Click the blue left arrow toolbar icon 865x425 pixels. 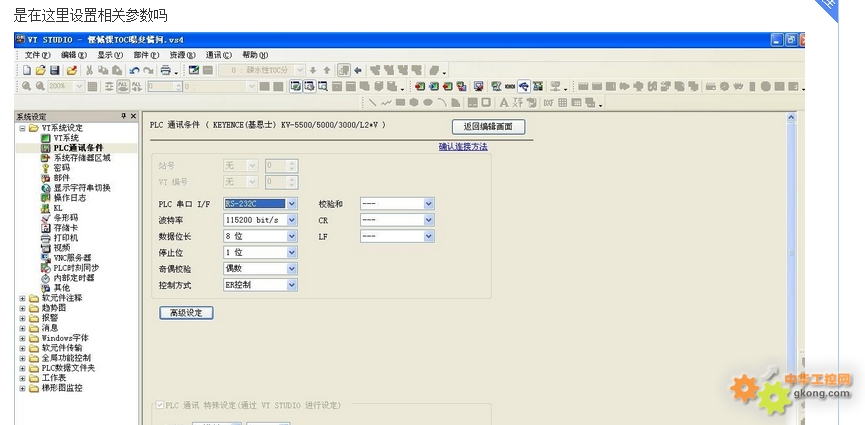click(x=357, y=70)
